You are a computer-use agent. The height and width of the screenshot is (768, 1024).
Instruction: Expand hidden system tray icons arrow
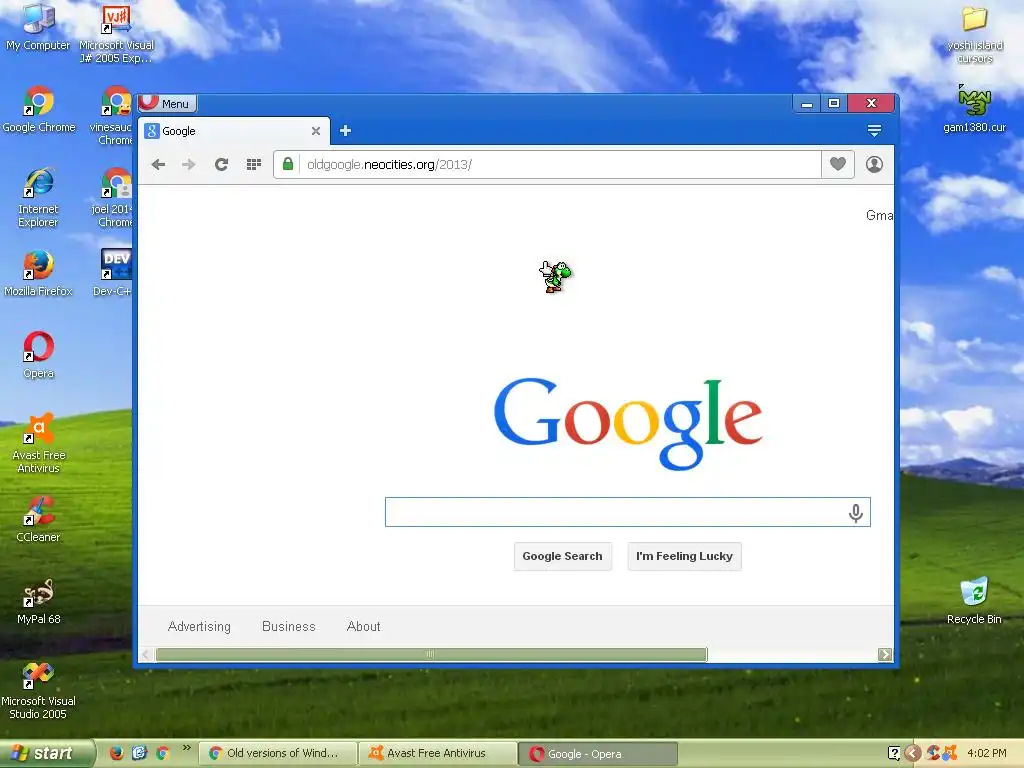tap(913, 754)
